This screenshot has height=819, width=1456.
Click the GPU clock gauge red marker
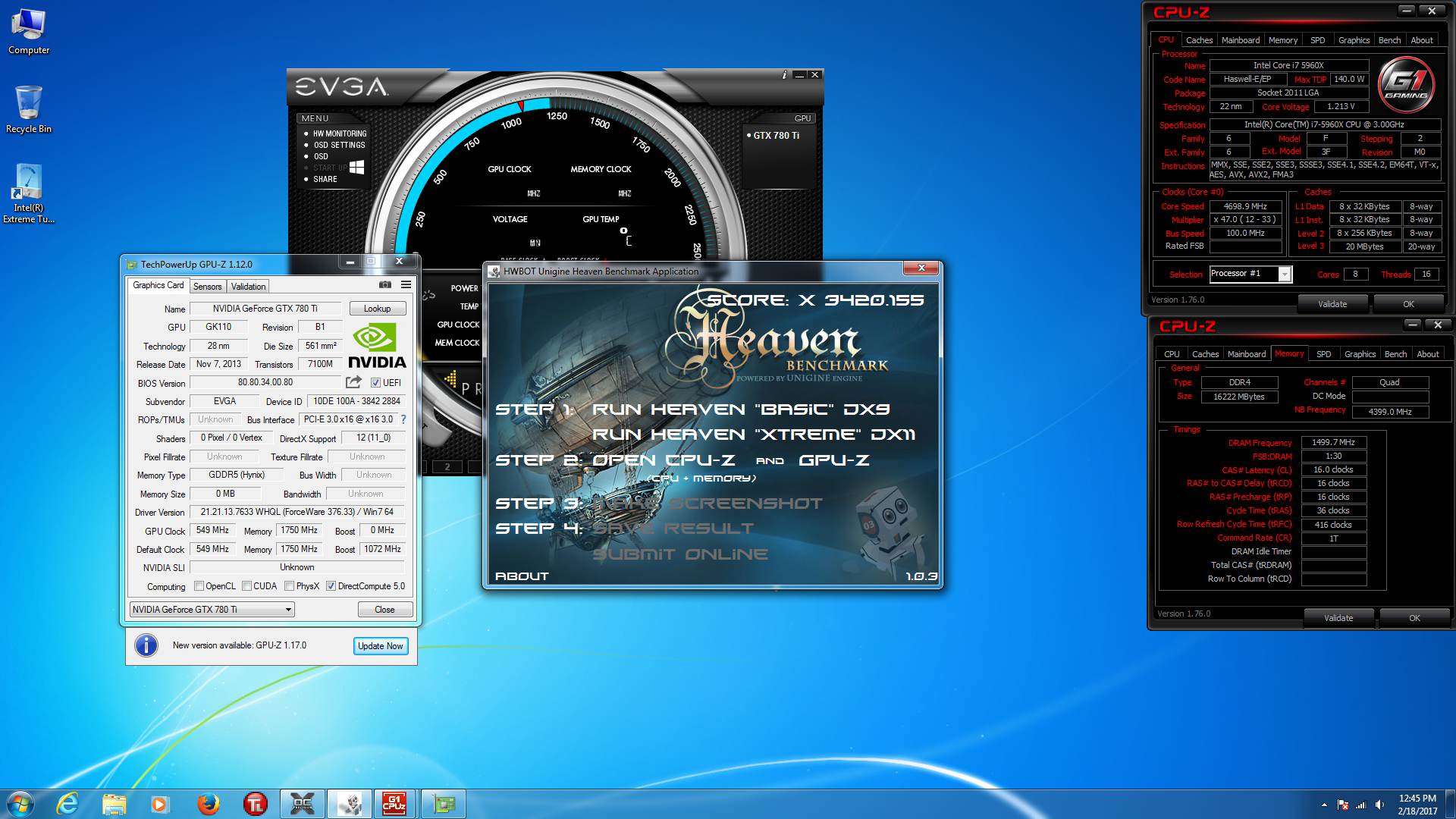pyautogui.click(x=522, y=106)
